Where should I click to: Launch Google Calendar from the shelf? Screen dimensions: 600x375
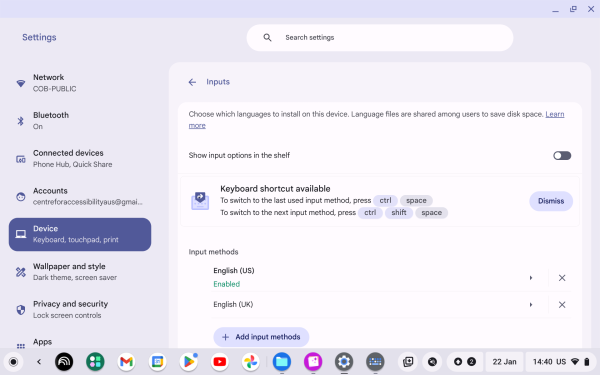click(x=157, y=362)
